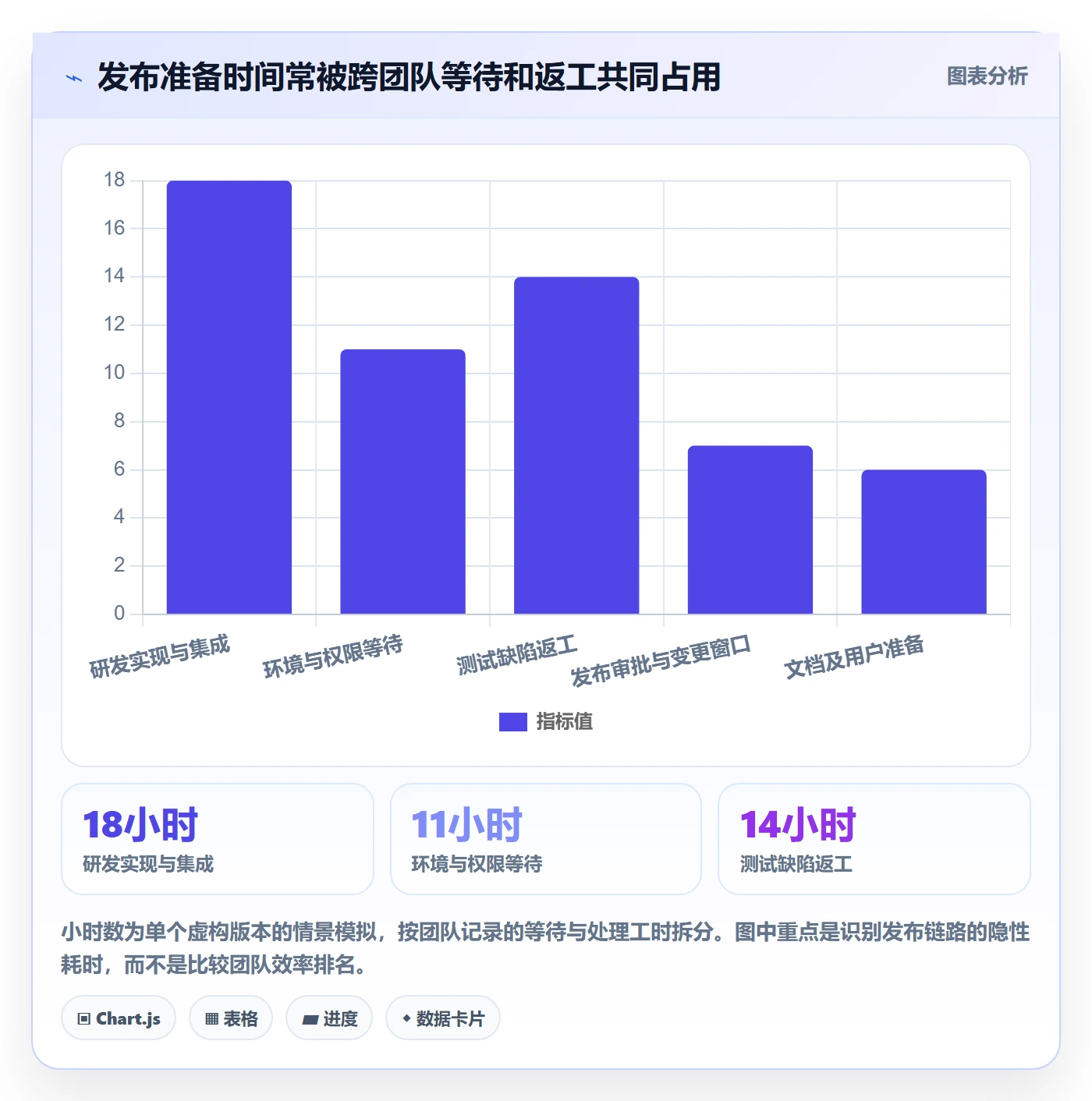Click the 研发实现与集成 x-axis label

pos(160,657)
